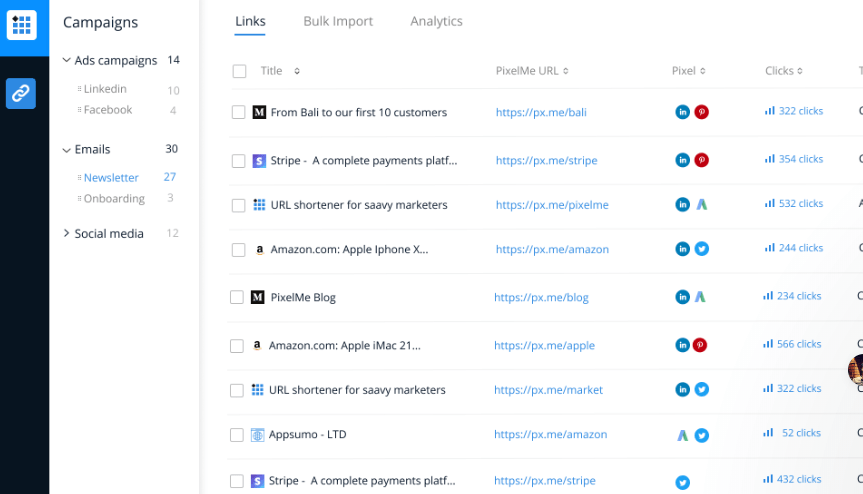The width and height of the screenshot is (863, 494).
Task: Click Medium favicon beside Bali title
Action: click(259, 112)
